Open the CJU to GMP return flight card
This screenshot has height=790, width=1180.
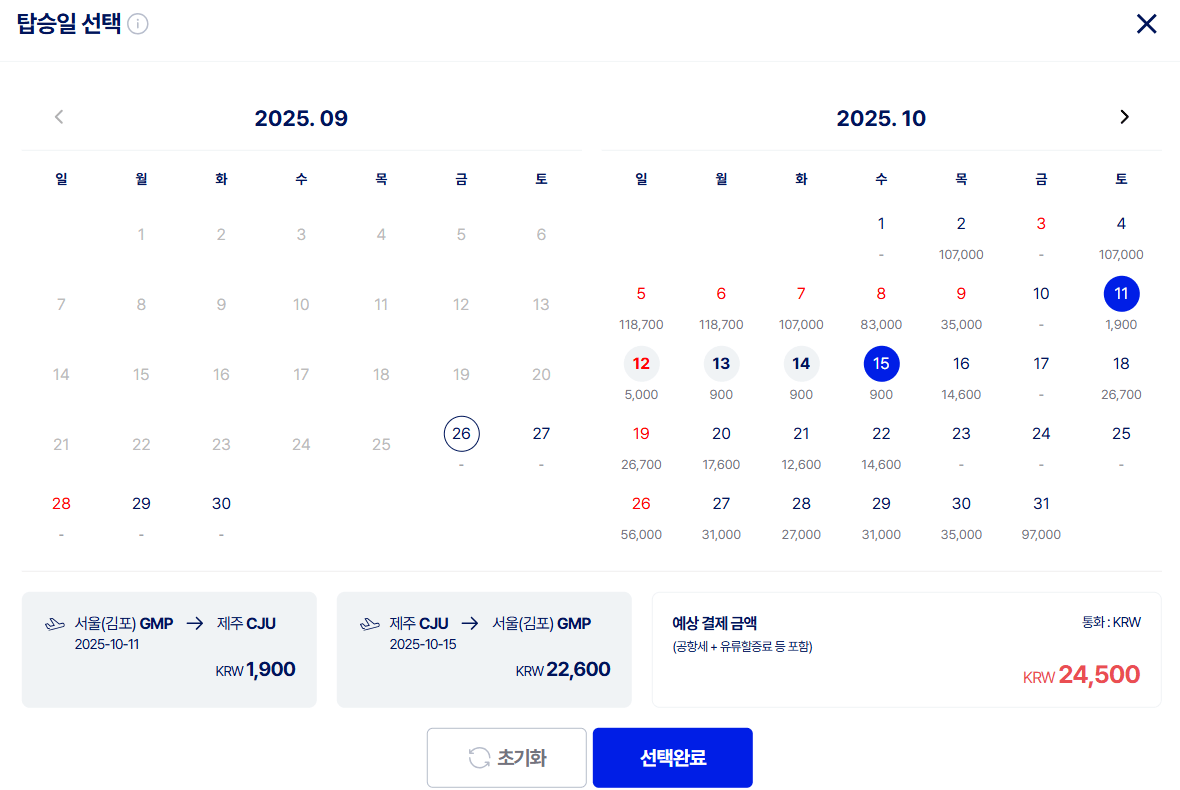tap(484, 650)
